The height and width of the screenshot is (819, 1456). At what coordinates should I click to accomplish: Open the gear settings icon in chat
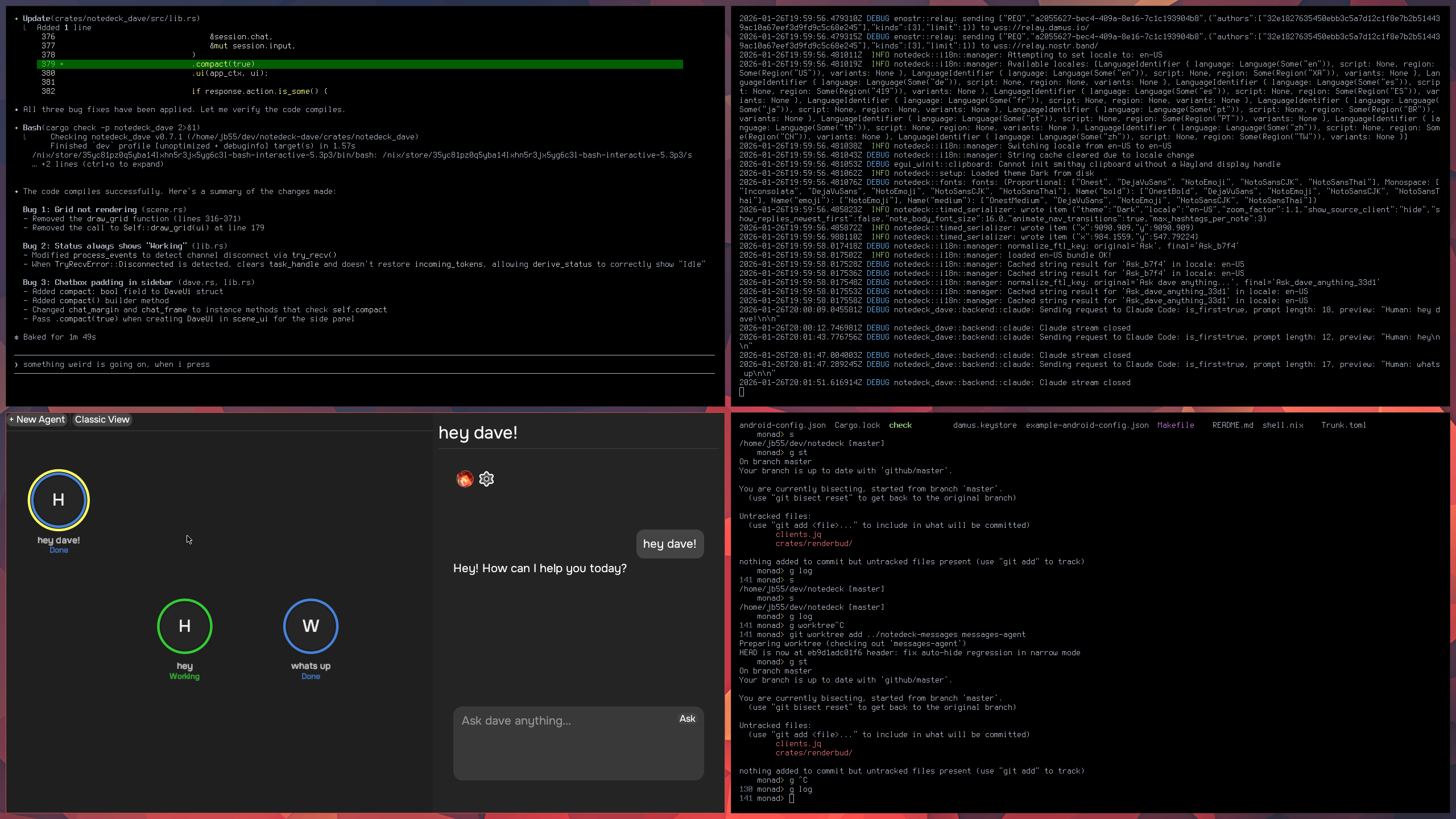click(486, 479)
